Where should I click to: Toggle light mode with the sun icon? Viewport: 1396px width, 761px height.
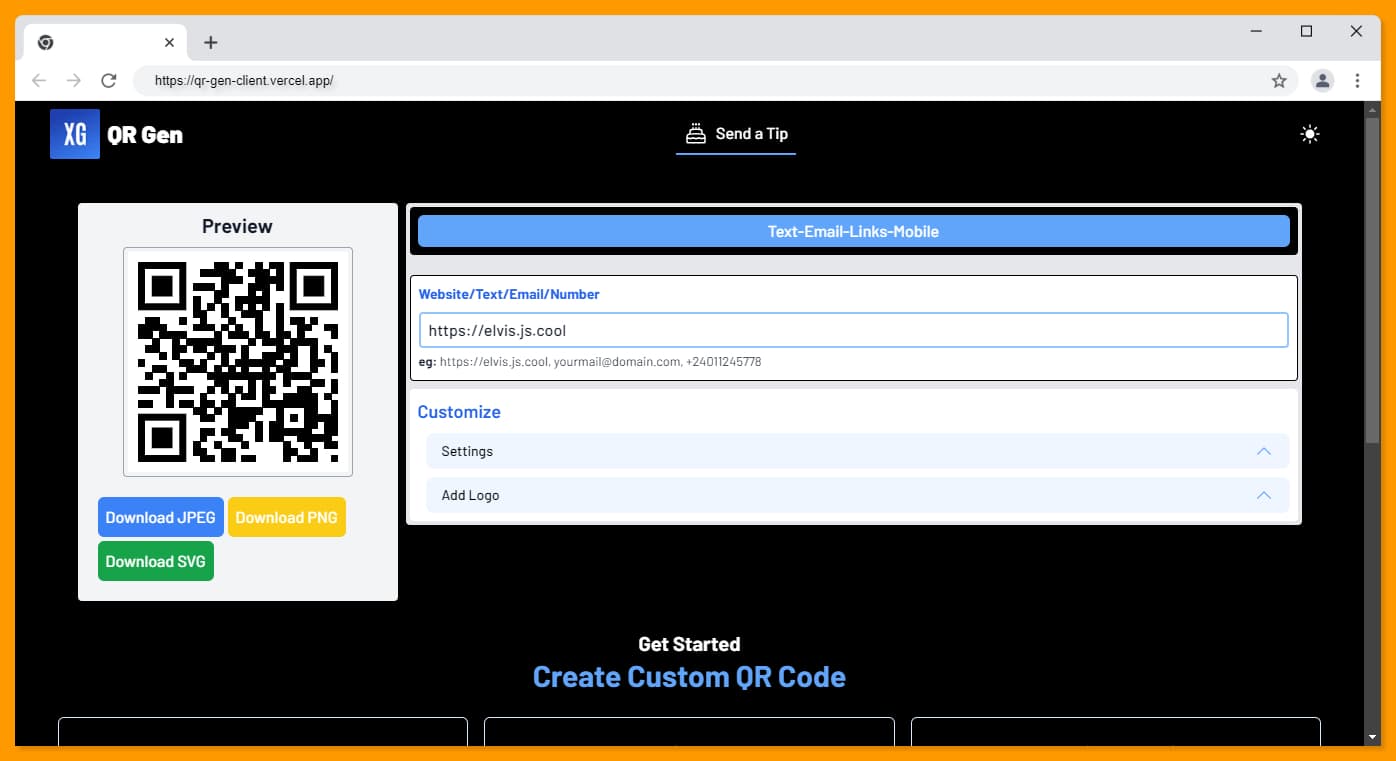coord(1310,134)
